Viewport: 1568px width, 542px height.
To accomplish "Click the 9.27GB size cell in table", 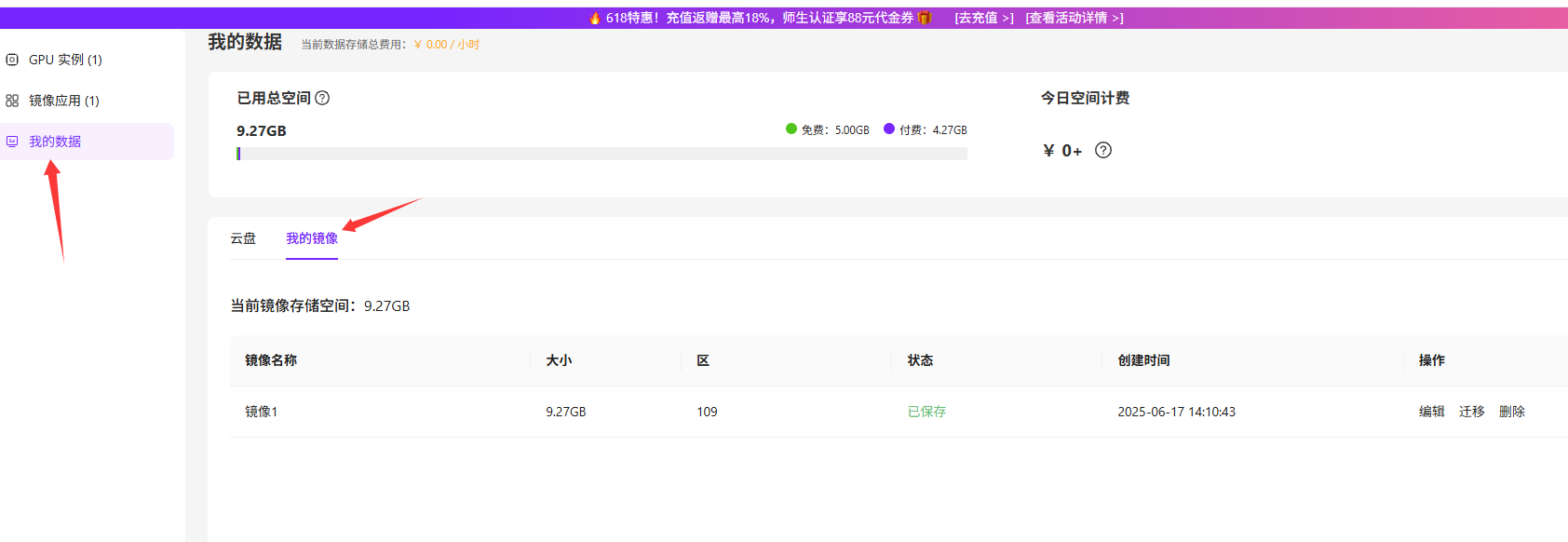I will 566,412.
